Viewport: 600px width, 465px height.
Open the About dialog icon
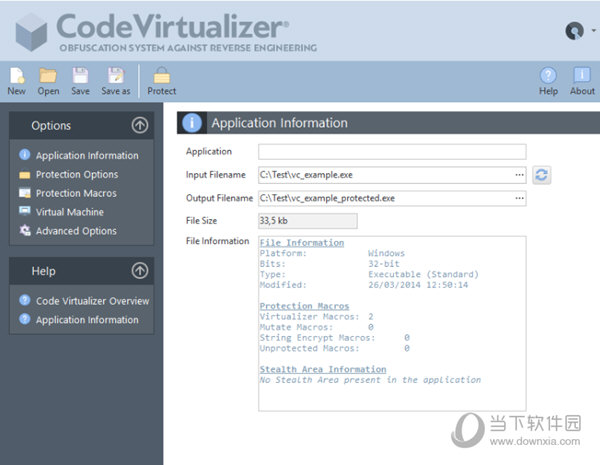tap(582, 75)
